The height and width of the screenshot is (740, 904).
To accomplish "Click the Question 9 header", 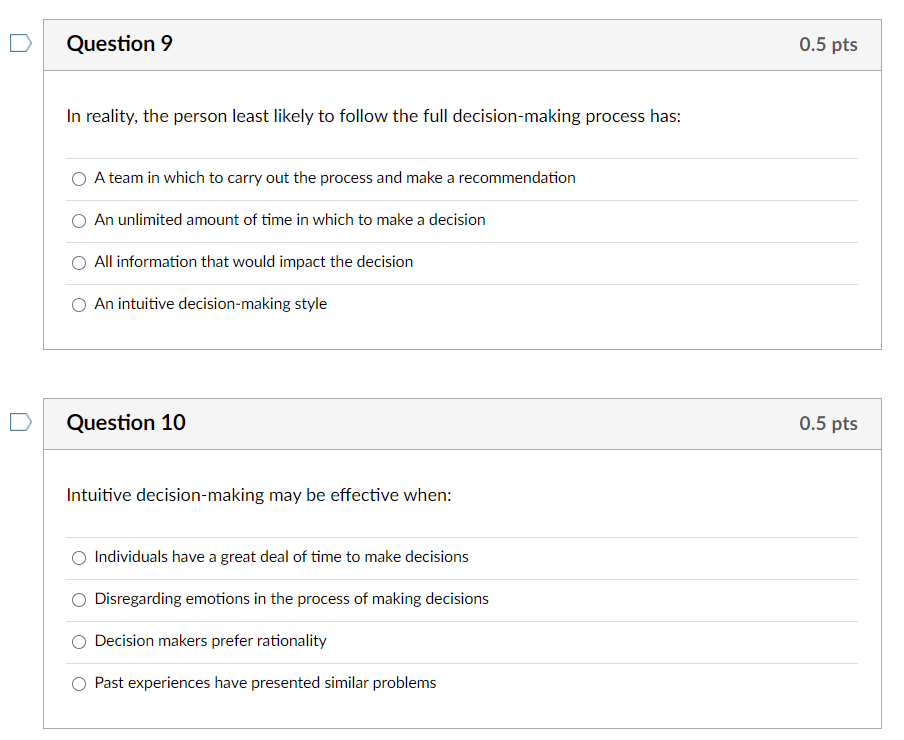I will pyautogui.click(x=119, y=44).
